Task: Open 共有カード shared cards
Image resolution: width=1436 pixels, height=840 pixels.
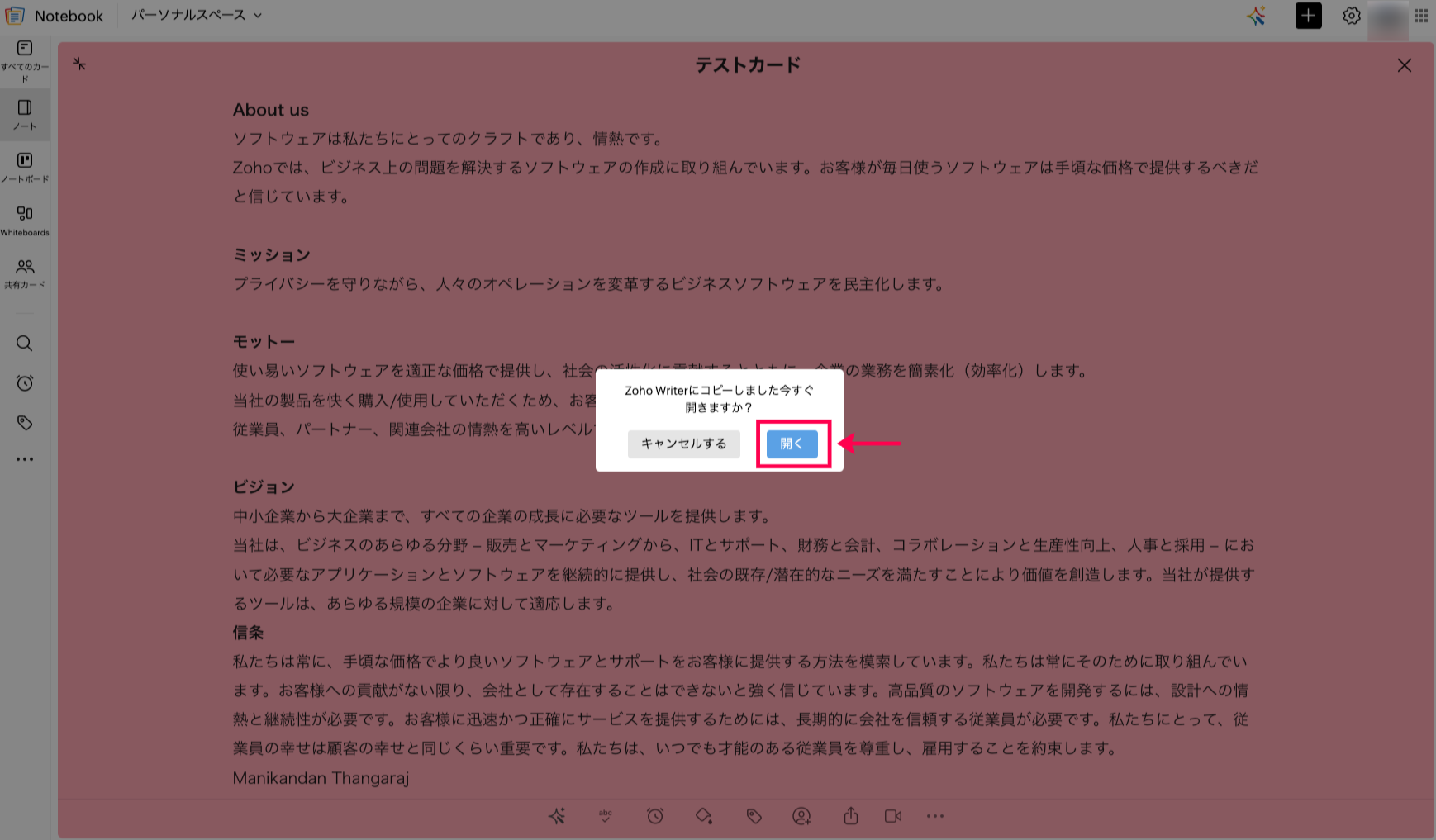Action: [x=25, y=273]
